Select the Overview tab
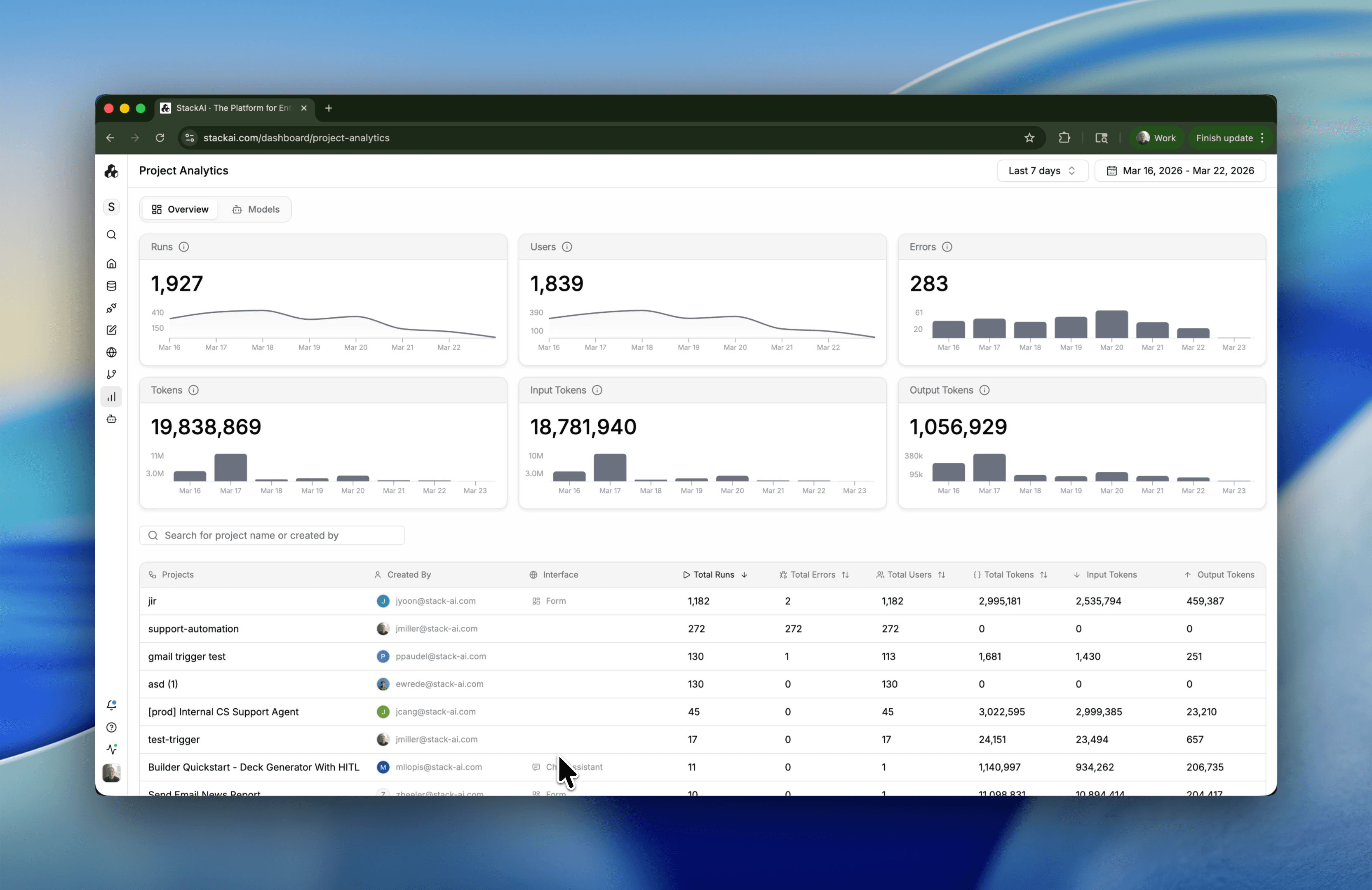The width and height of the screenshot is (1372, 890). coord(180,209)
